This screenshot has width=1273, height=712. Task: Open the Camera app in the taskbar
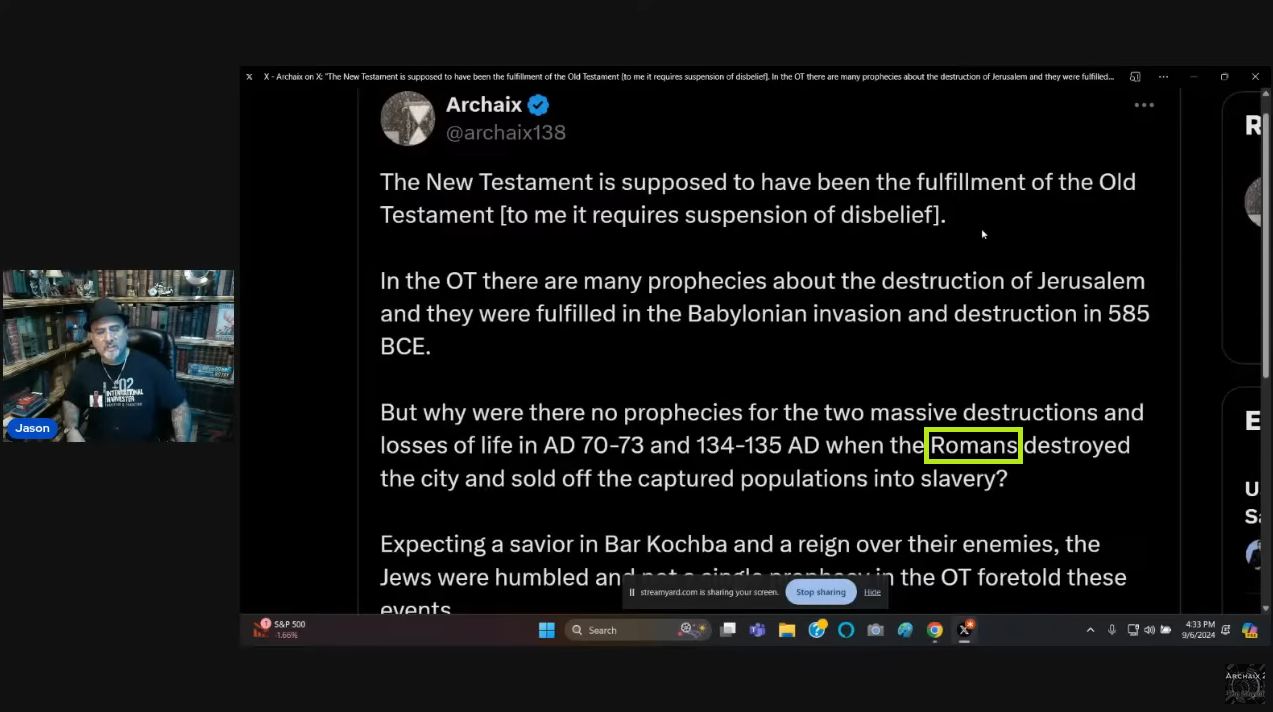(876, 630)
